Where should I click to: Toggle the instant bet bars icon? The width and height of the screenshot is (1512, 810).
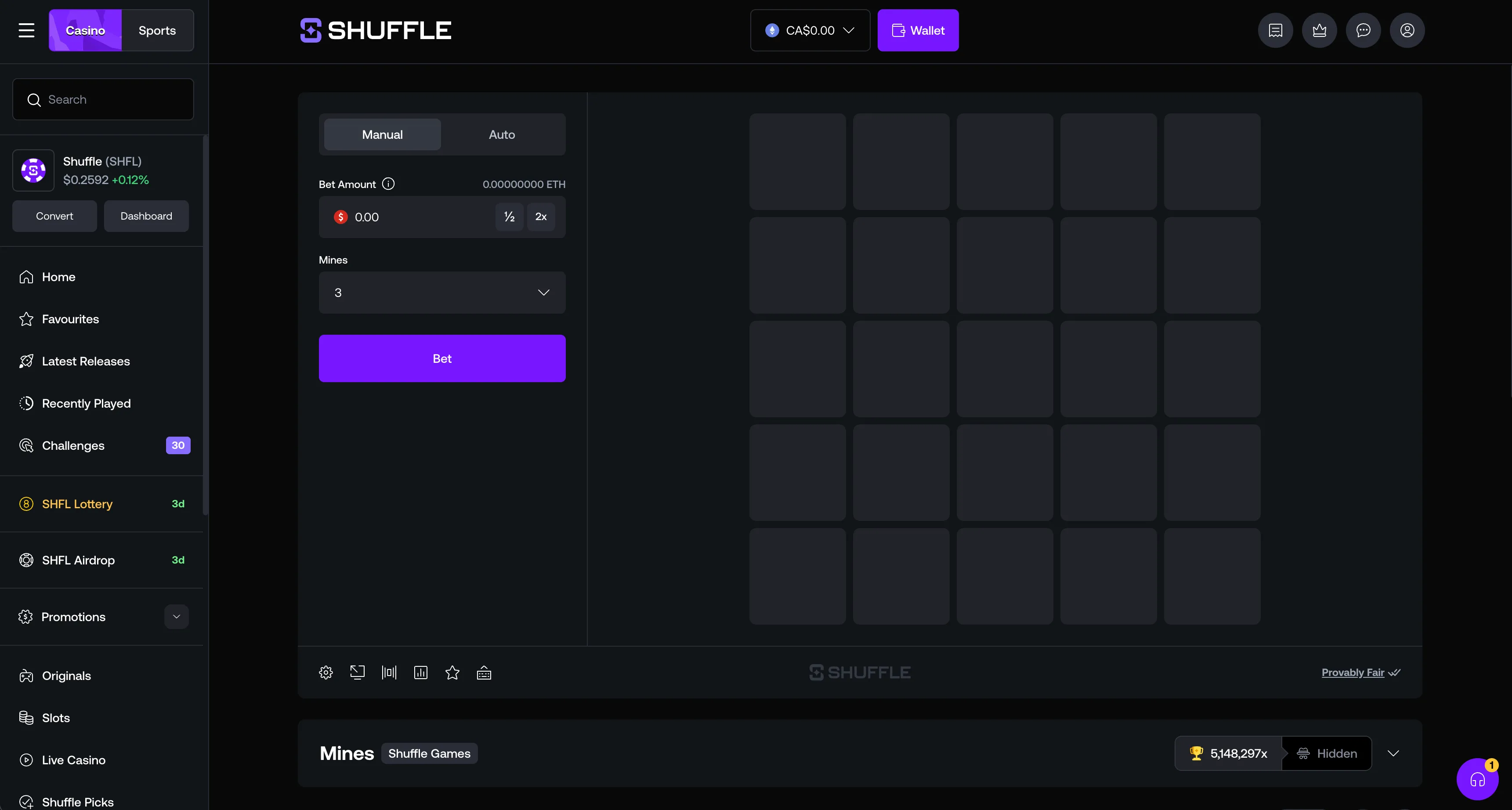[x=389, y=673]
